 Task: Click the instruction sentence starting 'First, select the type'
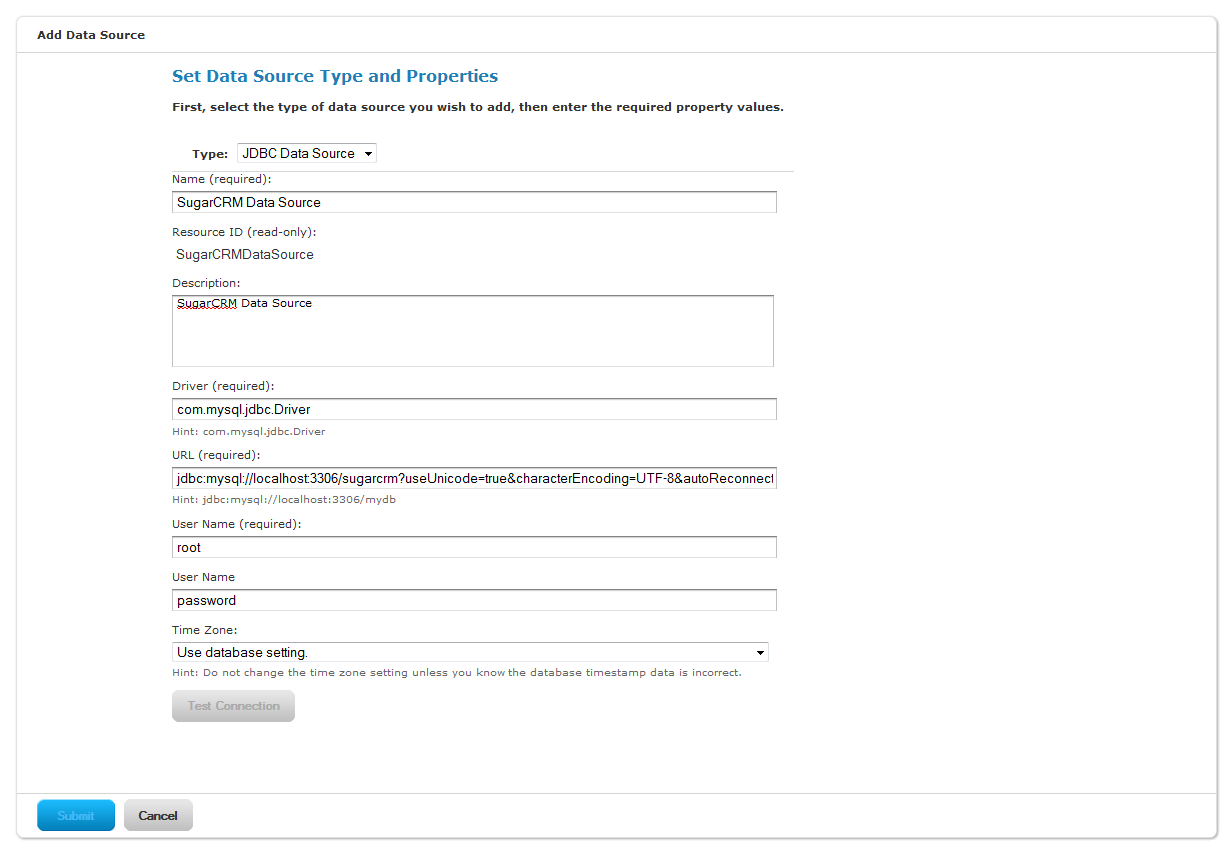point(478,107)
